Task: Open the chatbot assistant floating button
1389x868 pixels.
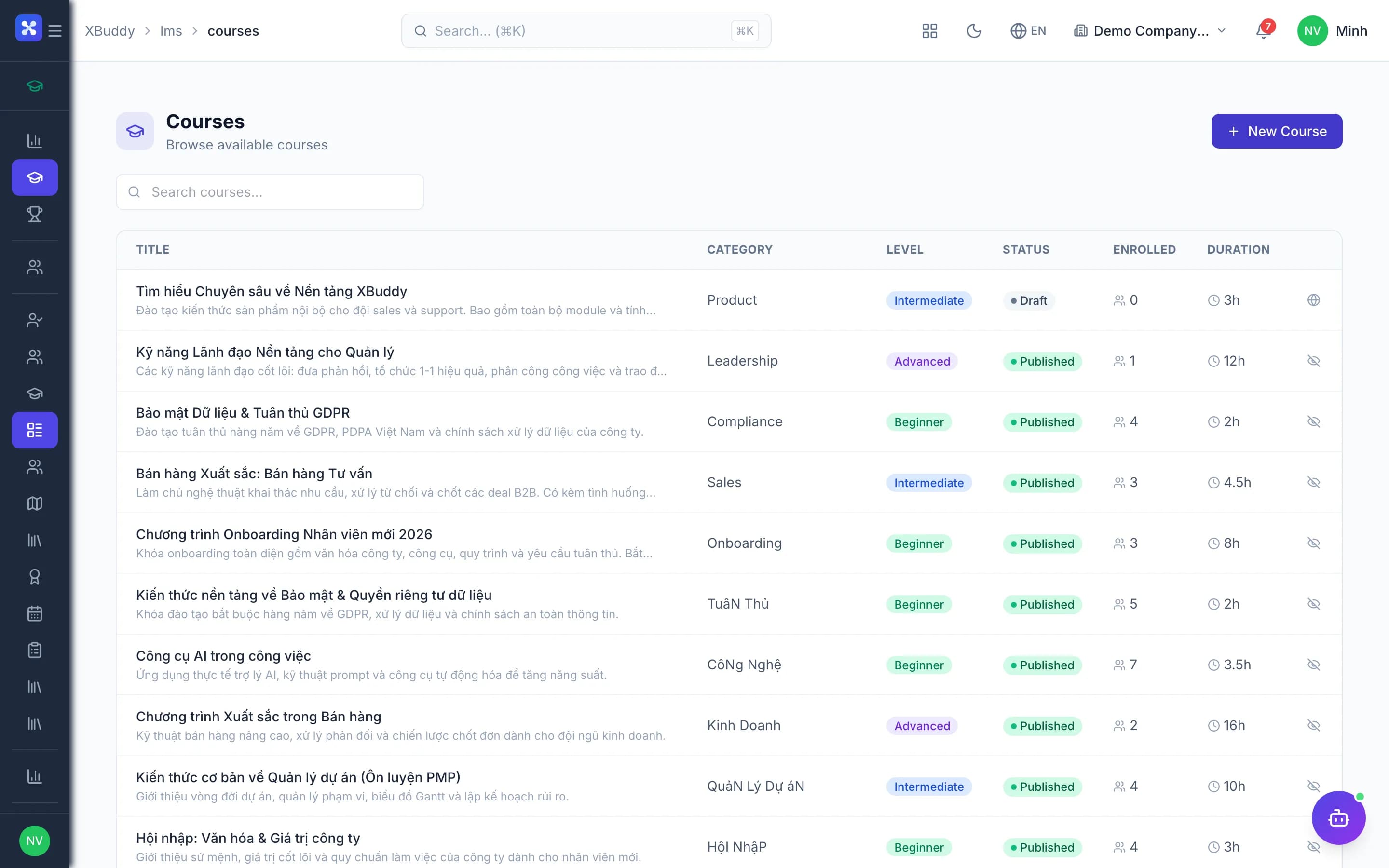Action: pyautogui.click(x=1338, y=818)
